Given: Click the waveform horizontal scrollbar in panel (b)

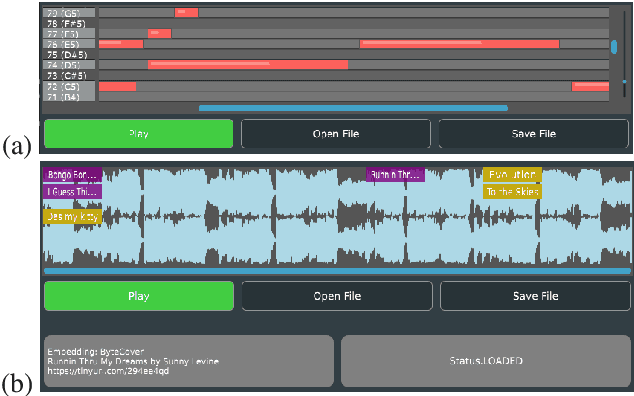Looking at the screenshot, I should tap(337, 271).
